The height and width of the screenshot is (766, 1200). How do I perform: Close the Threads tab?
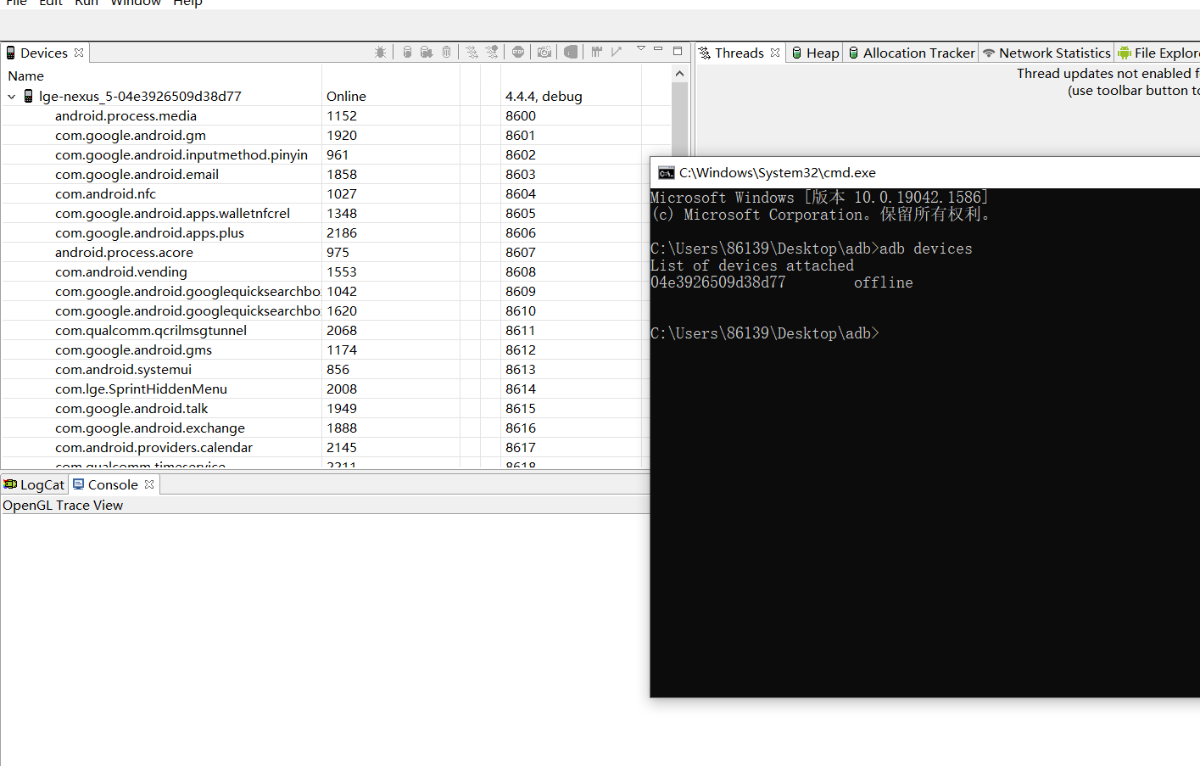(x=775, y=52)
